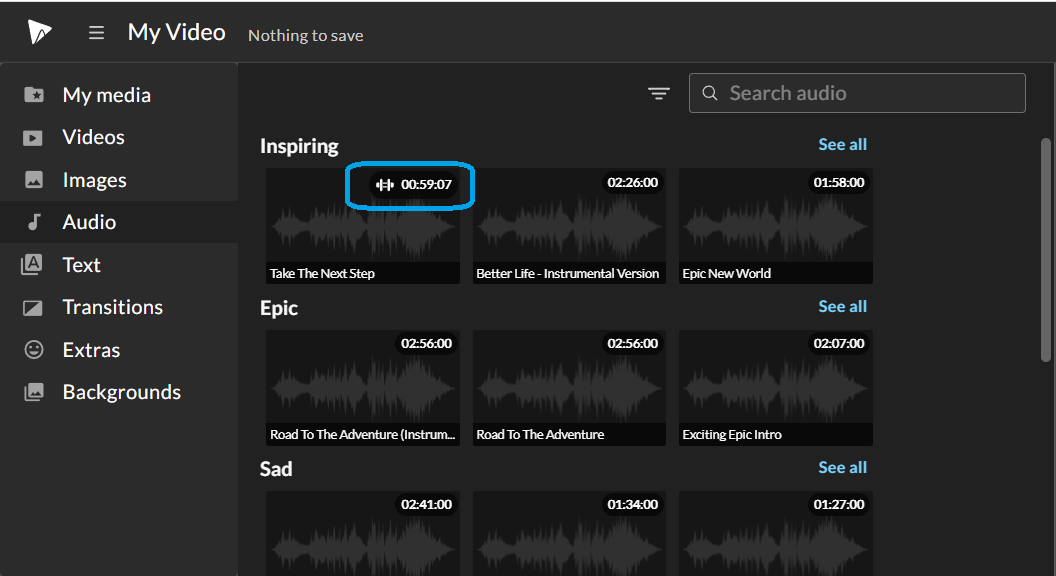Click the Sad section heading
This screenshot has height=576, width=1056.
276,469
